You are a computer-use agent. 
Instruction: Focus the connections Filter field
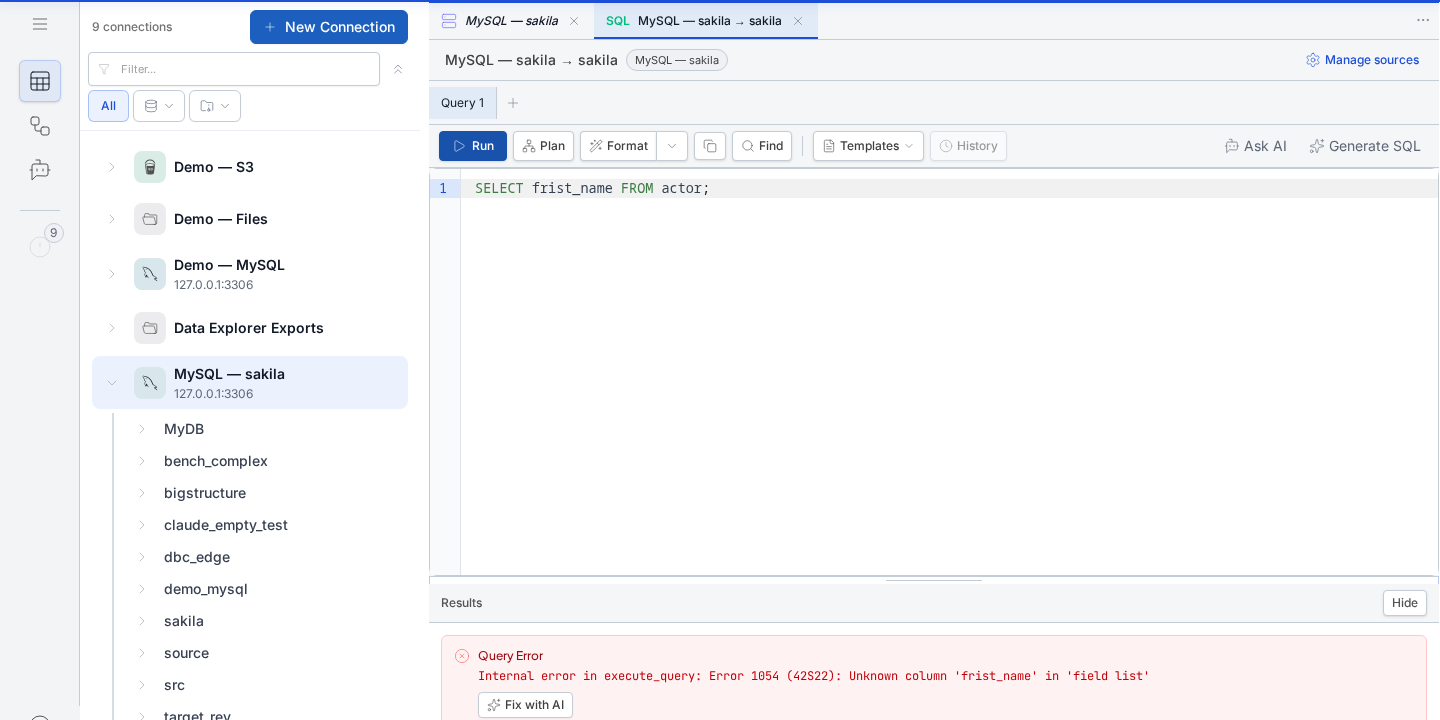click(234, 69)
